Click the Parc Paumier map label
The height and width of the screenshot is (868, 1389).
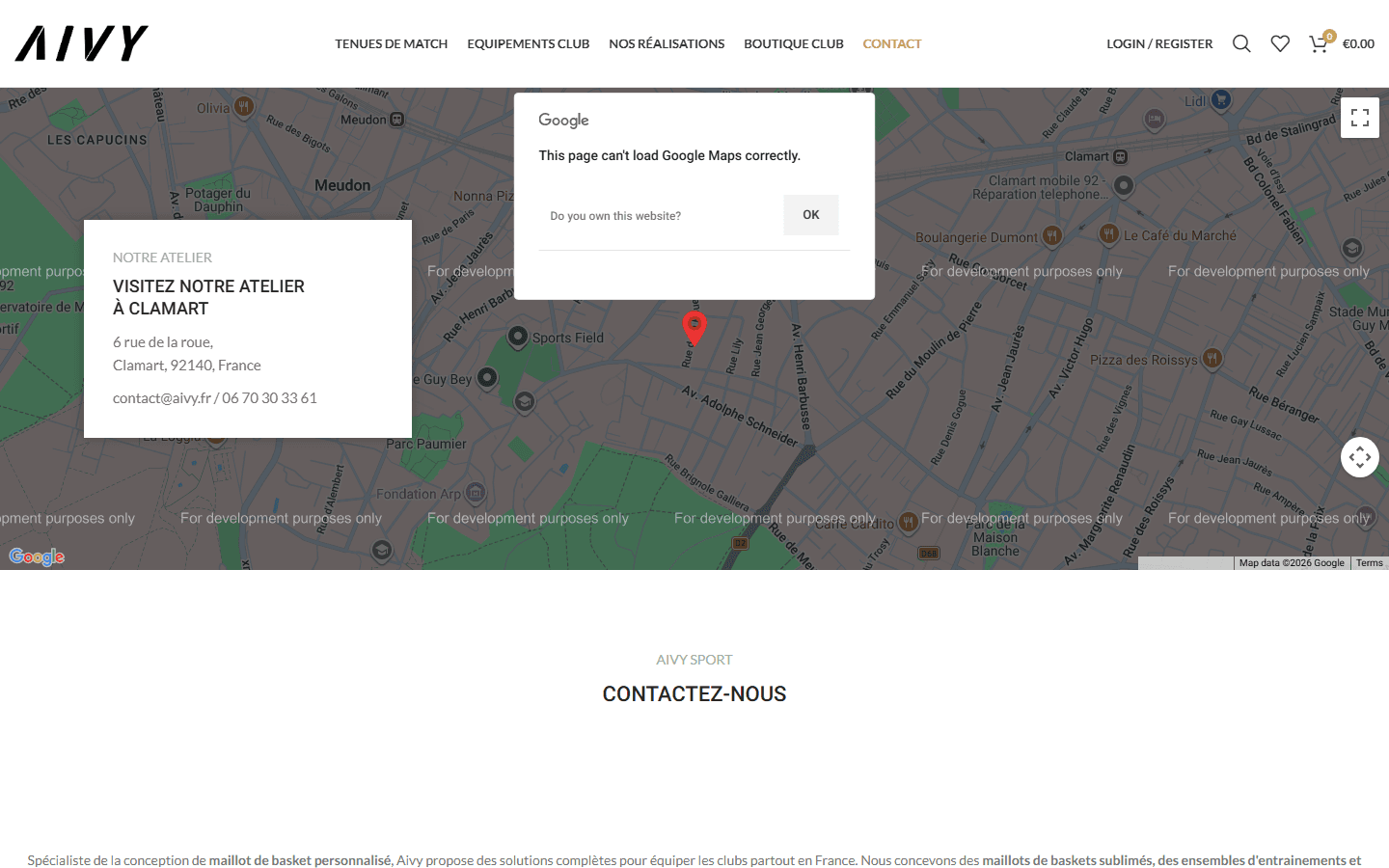click(x=426, y=444)
